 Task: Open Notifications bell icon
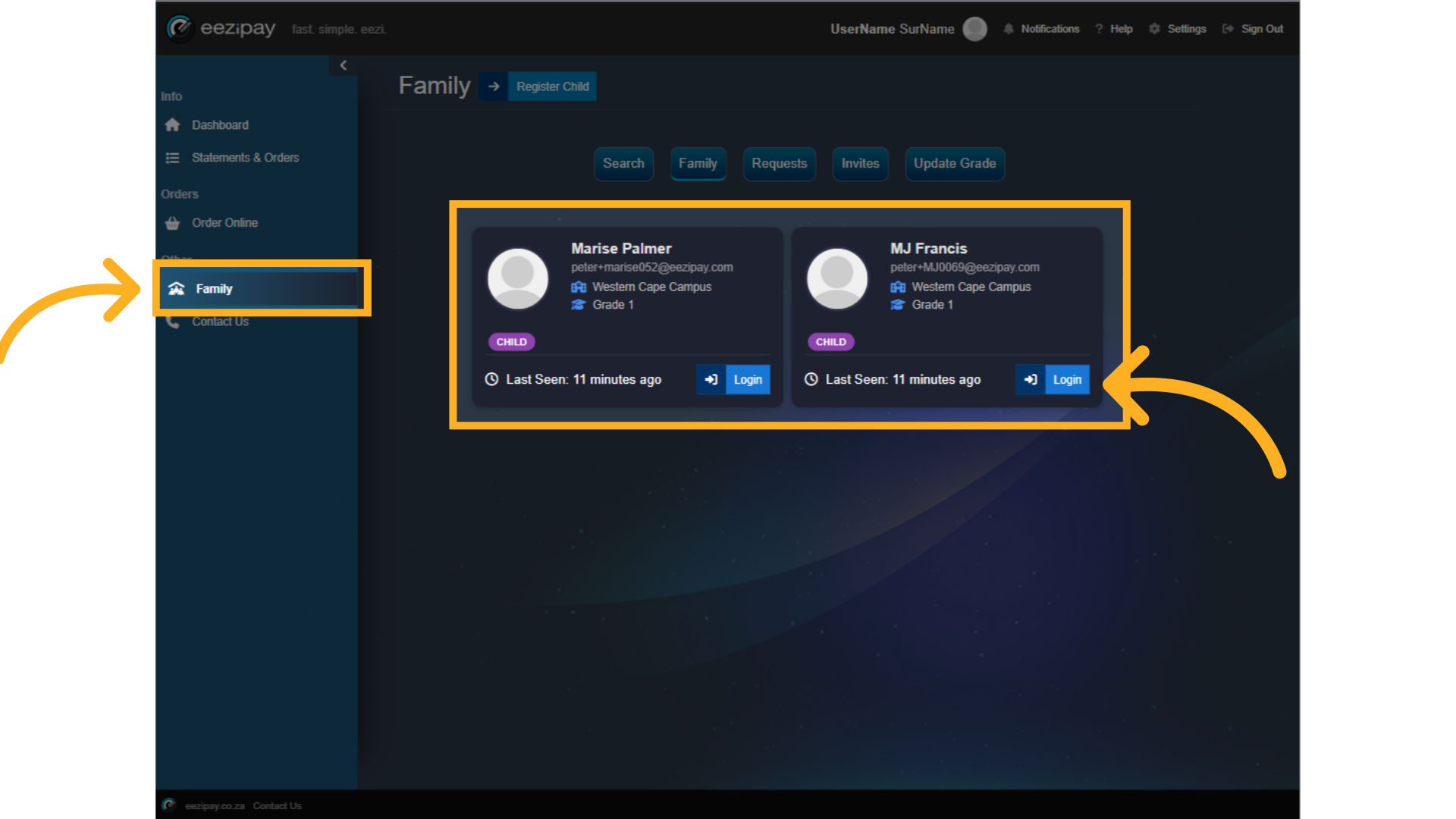point(1009,29)
